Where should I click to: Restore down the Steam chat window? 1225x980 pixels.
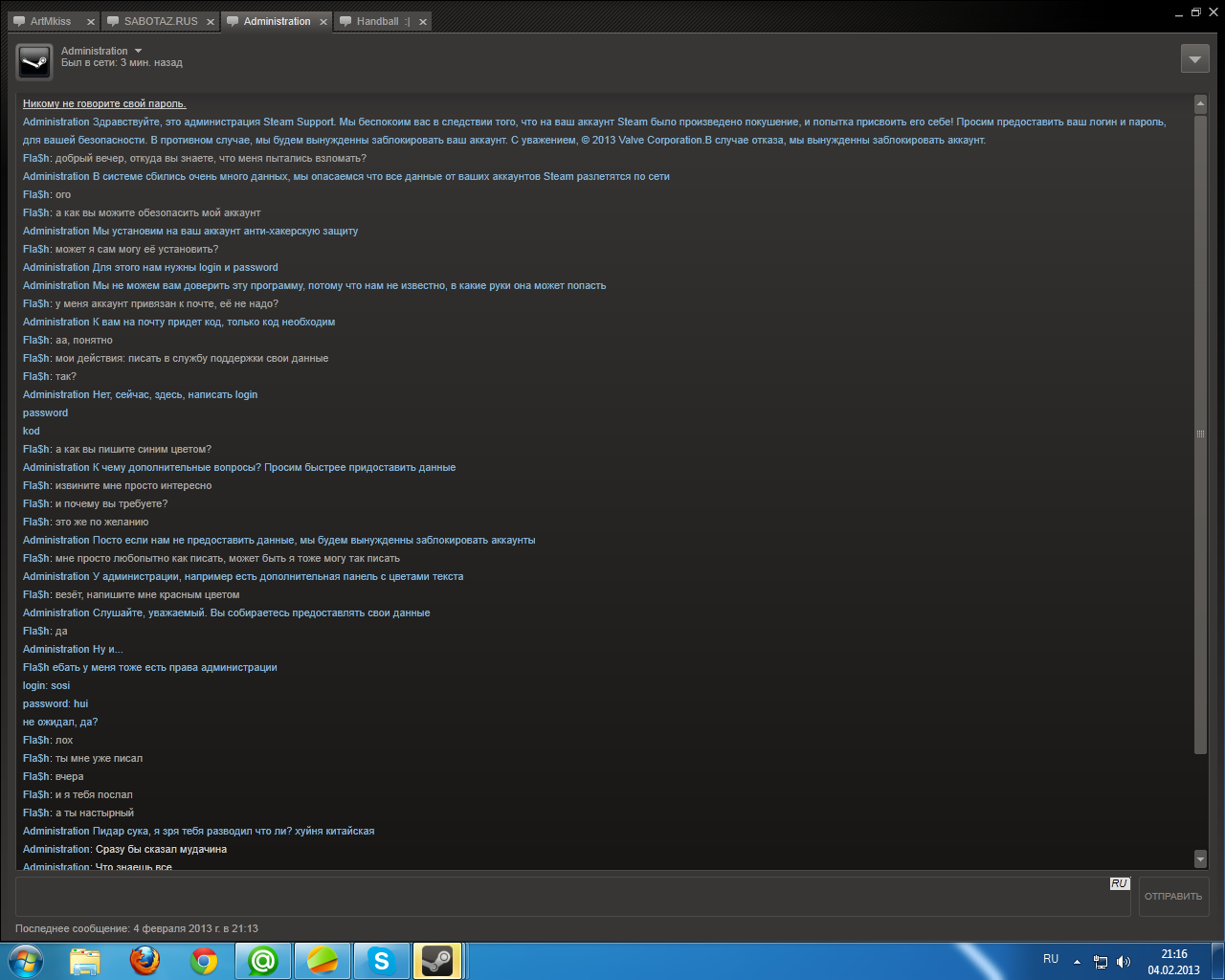pos(1195,12)
